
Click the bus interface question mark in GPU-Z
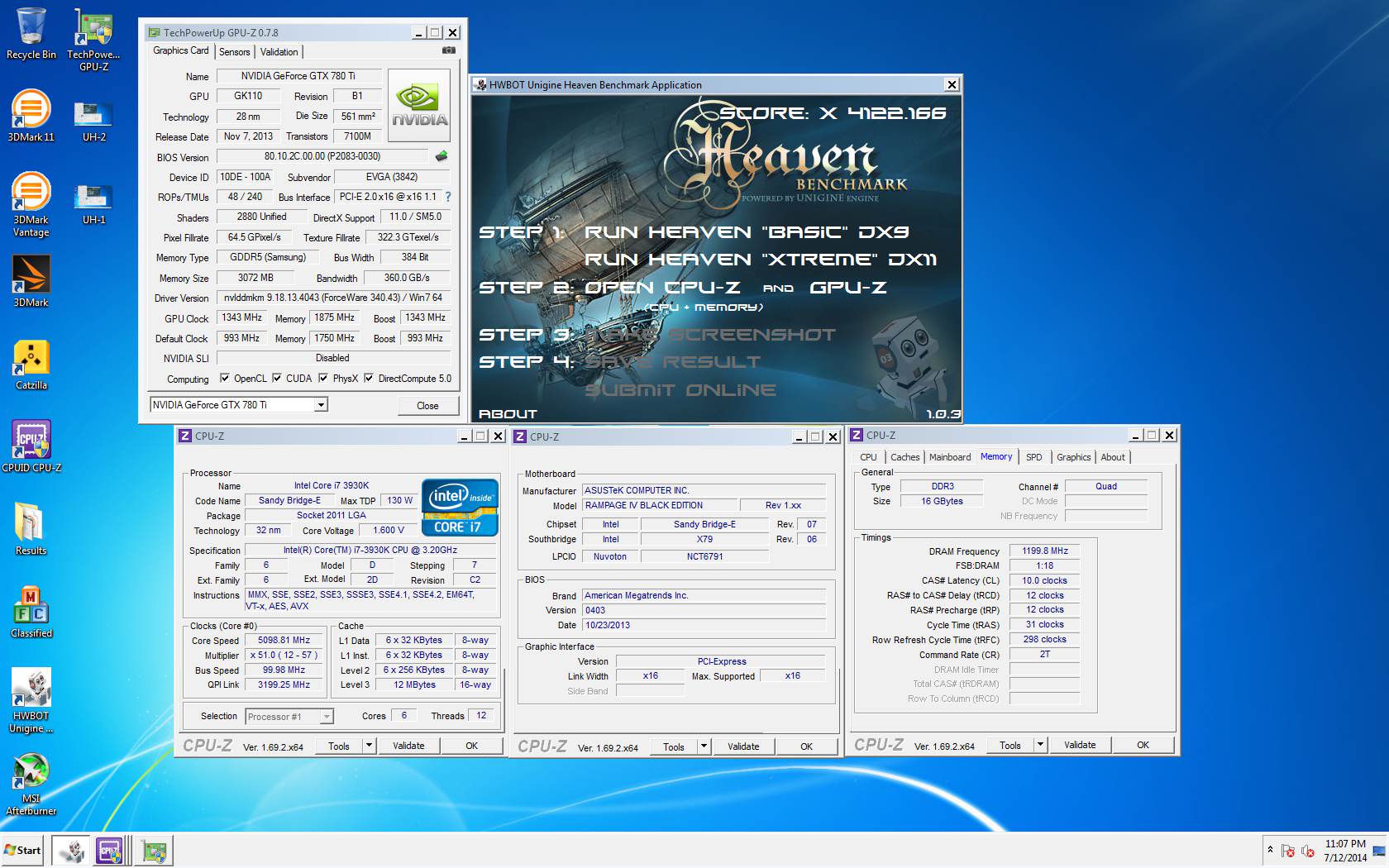[448, 197]
